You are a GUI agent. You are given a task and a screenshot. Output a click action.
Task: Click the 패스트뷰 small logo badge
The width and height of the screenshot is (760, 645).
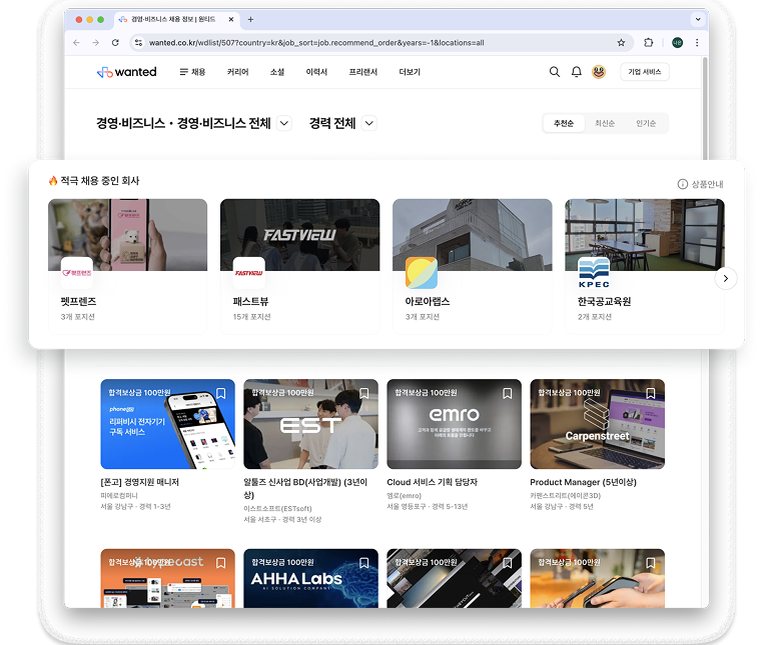pyautogui.click(x=249, y=273)
